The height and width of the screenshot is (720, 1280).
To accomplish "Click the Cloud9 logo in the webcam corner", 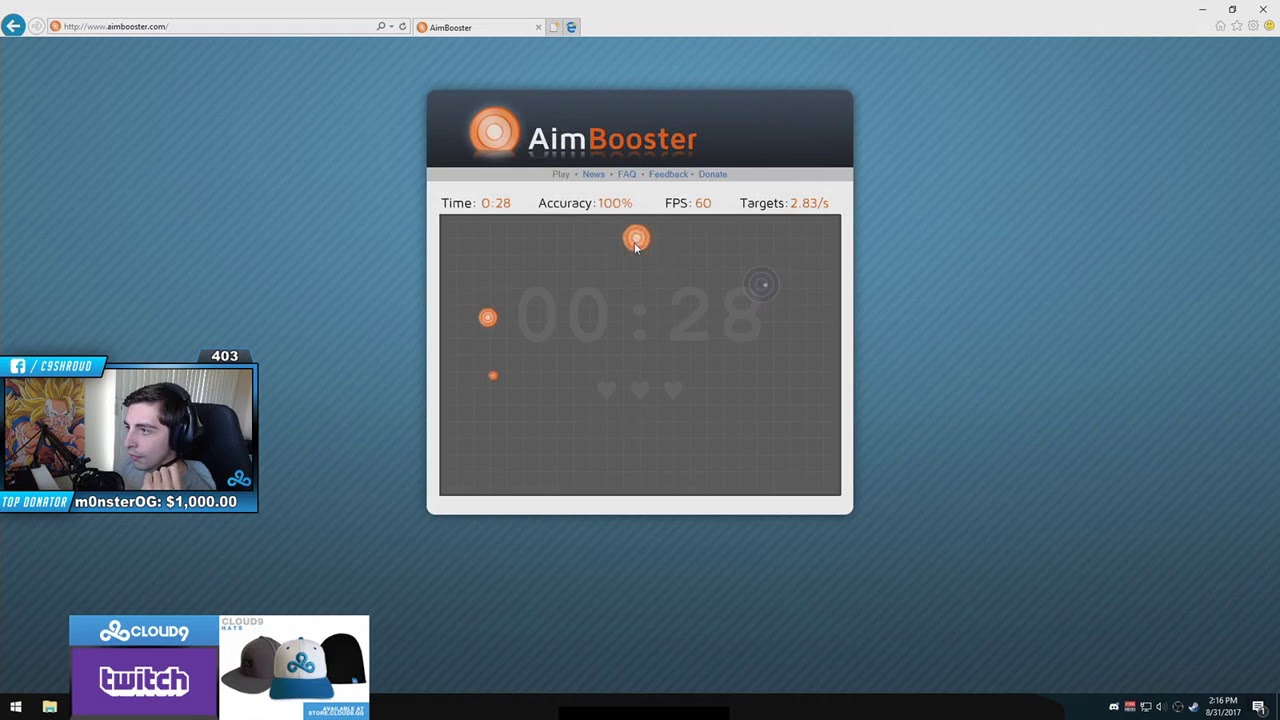I will coord(239,479).
